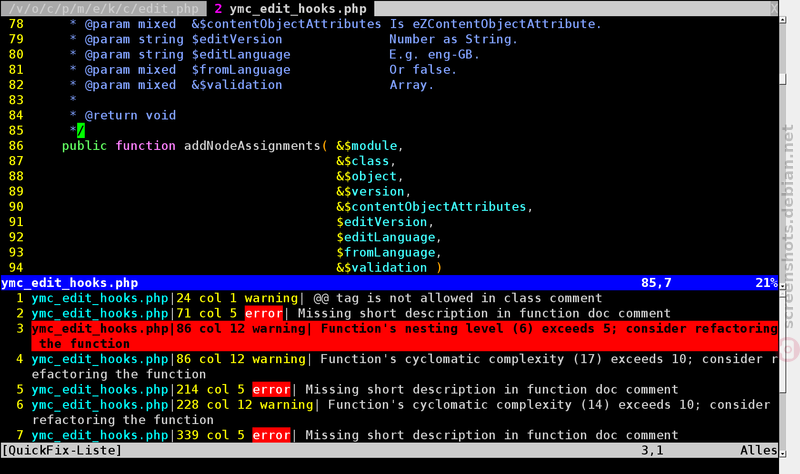This screenshot has width=800, height=474.
Task: Click 'Is eZContentObjectAttribute.' comment on line 78
Action: click(x=495, y=24)
